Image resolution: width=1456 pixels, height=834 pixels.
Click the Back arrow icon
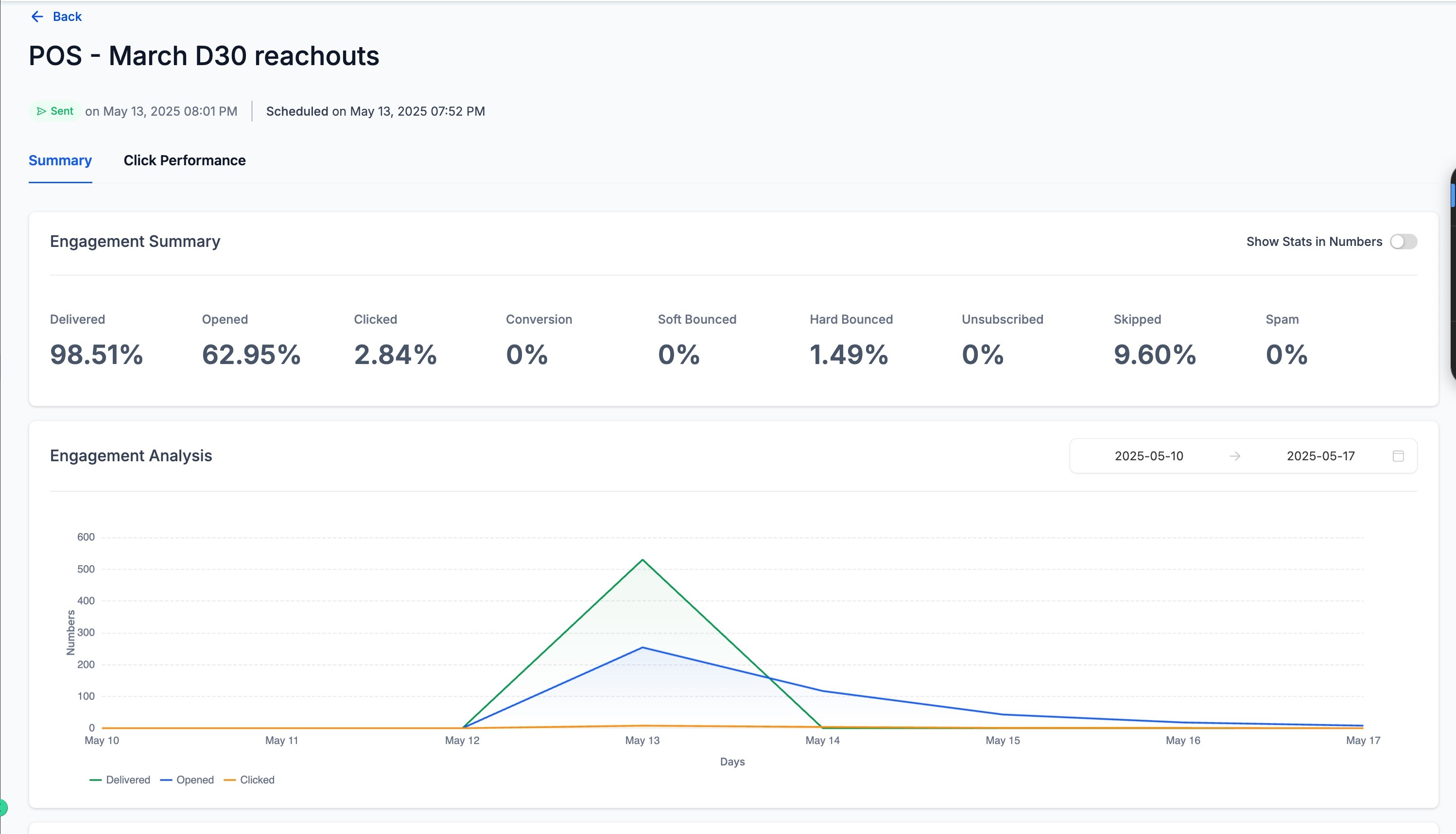tap(37, 17)
